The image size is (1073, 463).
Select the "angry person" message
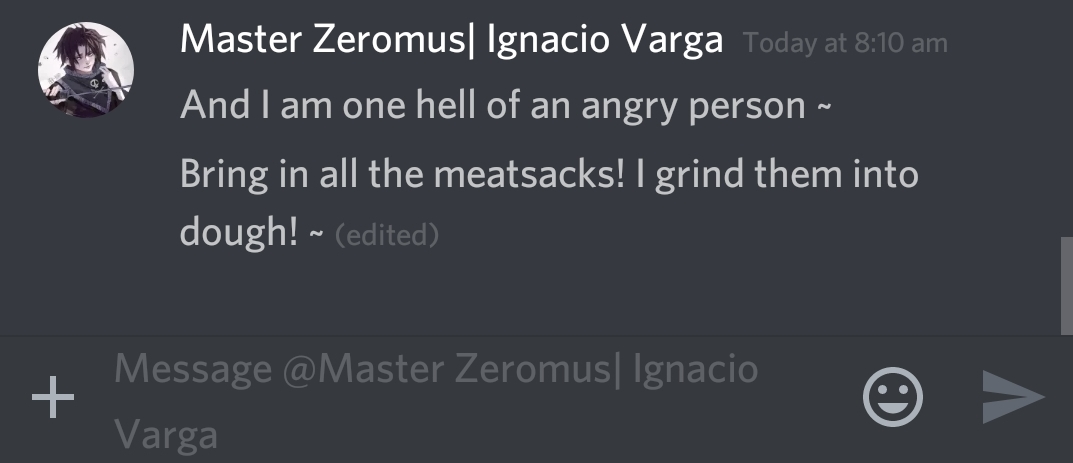505,105
